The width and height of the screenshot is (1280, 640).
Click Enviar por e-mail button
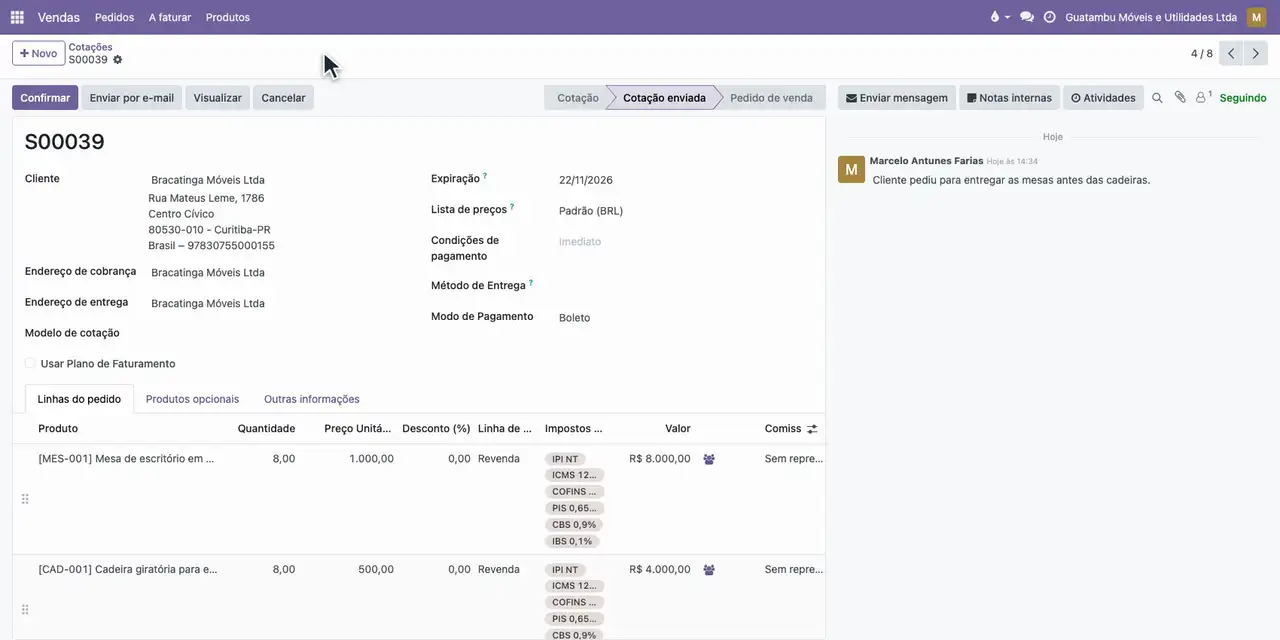click(x=132, y=98)
